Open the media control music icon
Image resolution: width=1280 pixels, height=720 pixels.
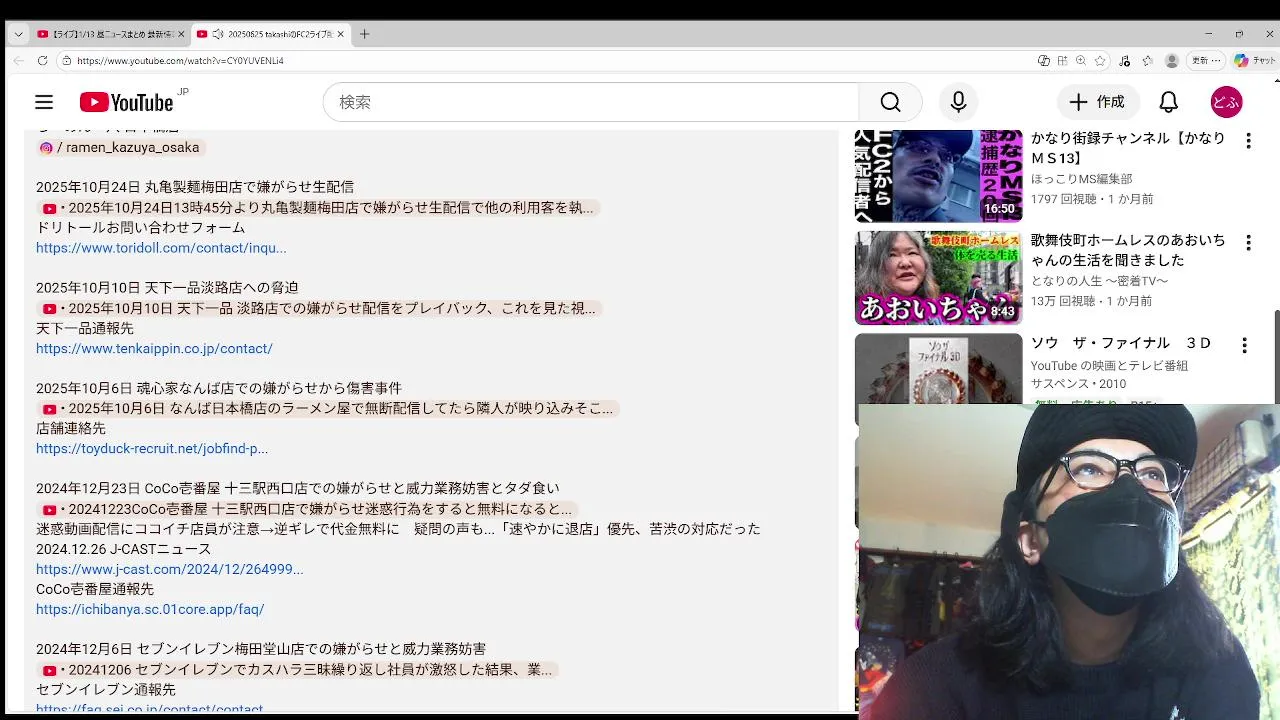tap(1125, 61)
